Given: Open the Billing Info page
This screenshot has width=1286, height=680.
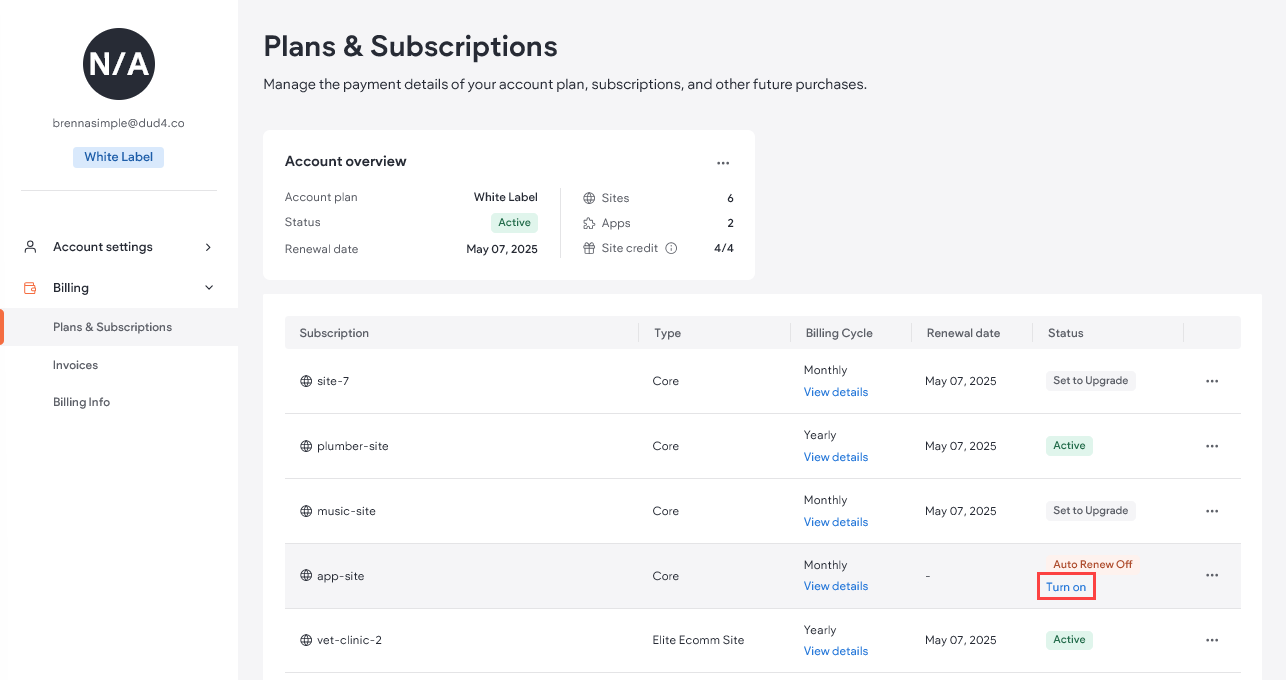Looking at the screenshot, I should [81, 401].
